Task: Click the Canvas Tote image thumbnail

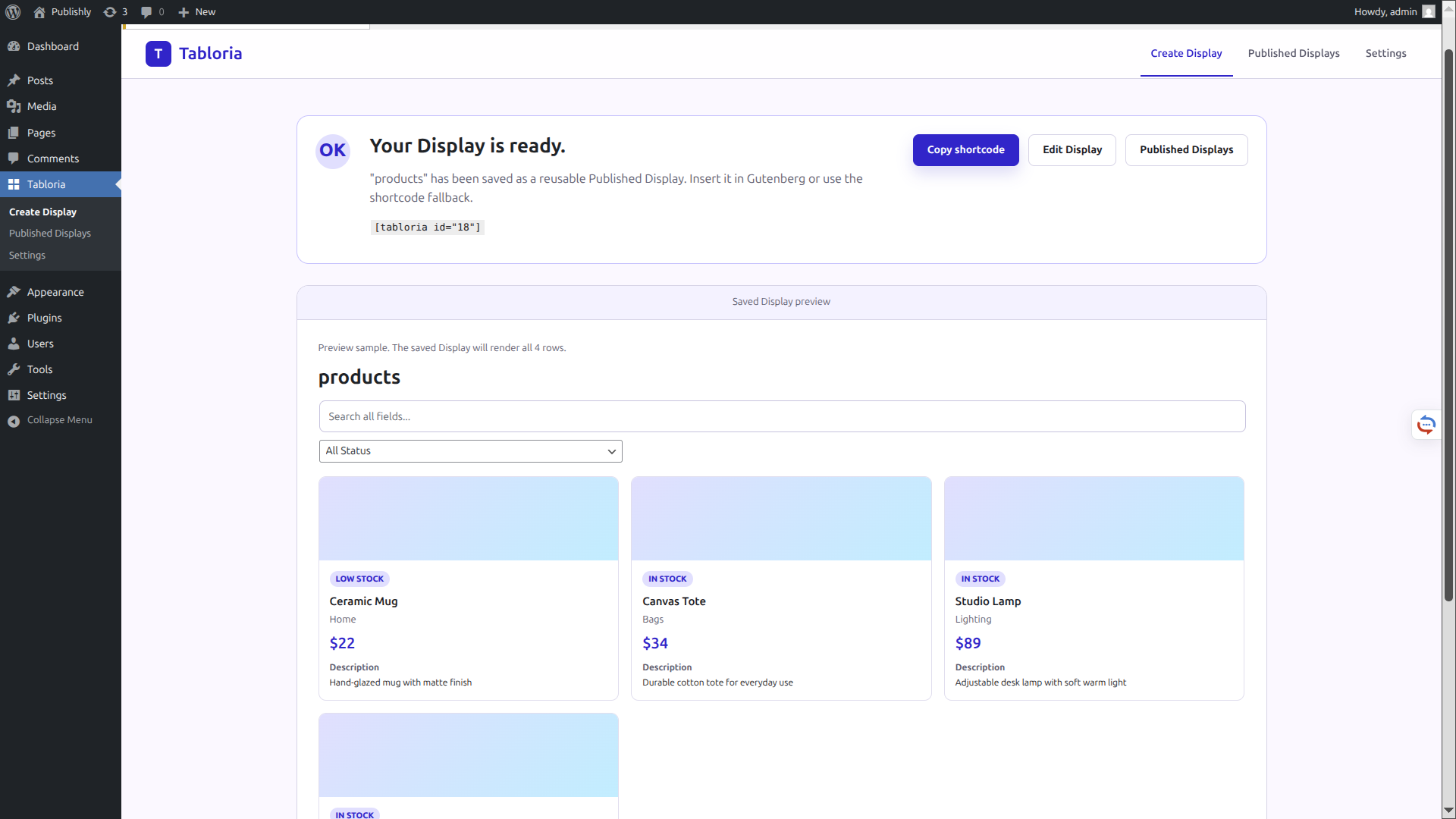Action: [781, 519]
